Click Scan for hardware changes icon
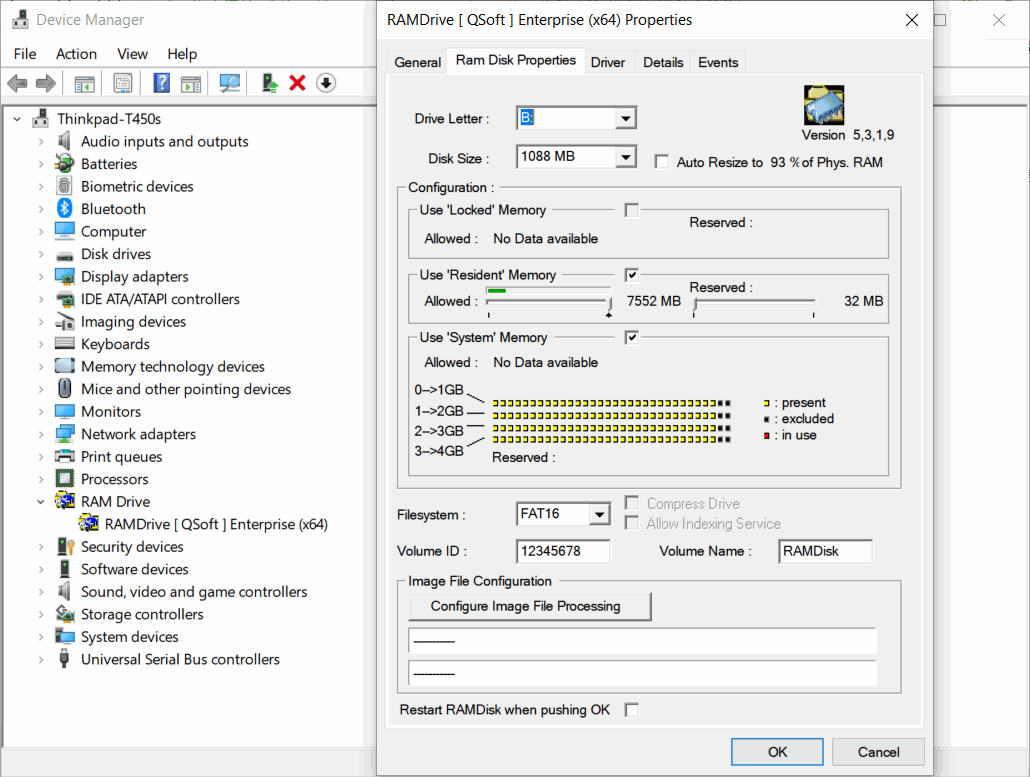 (x=230, y=83)
